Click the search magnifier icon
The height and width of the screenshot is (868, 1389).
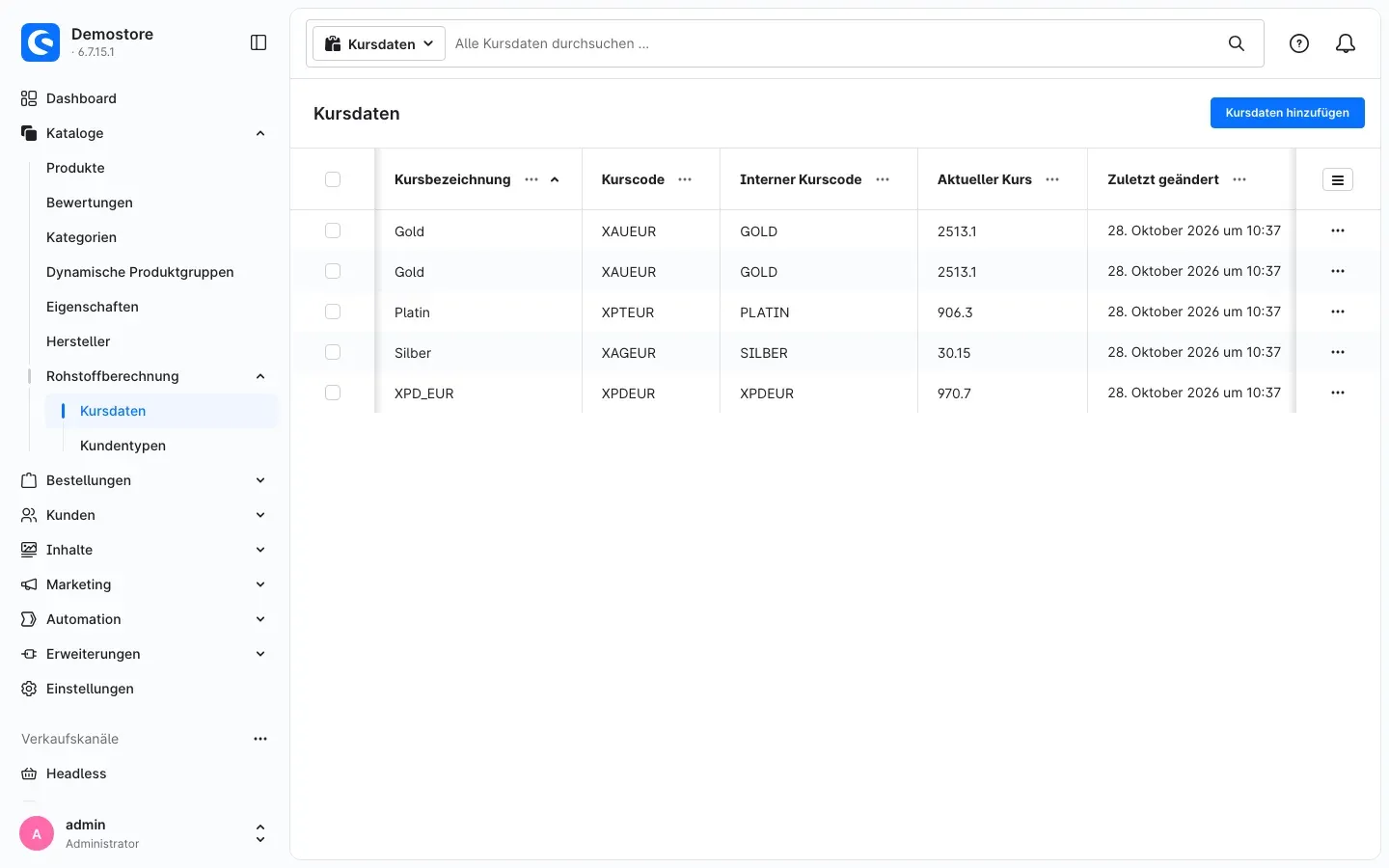coord(1236,43)
